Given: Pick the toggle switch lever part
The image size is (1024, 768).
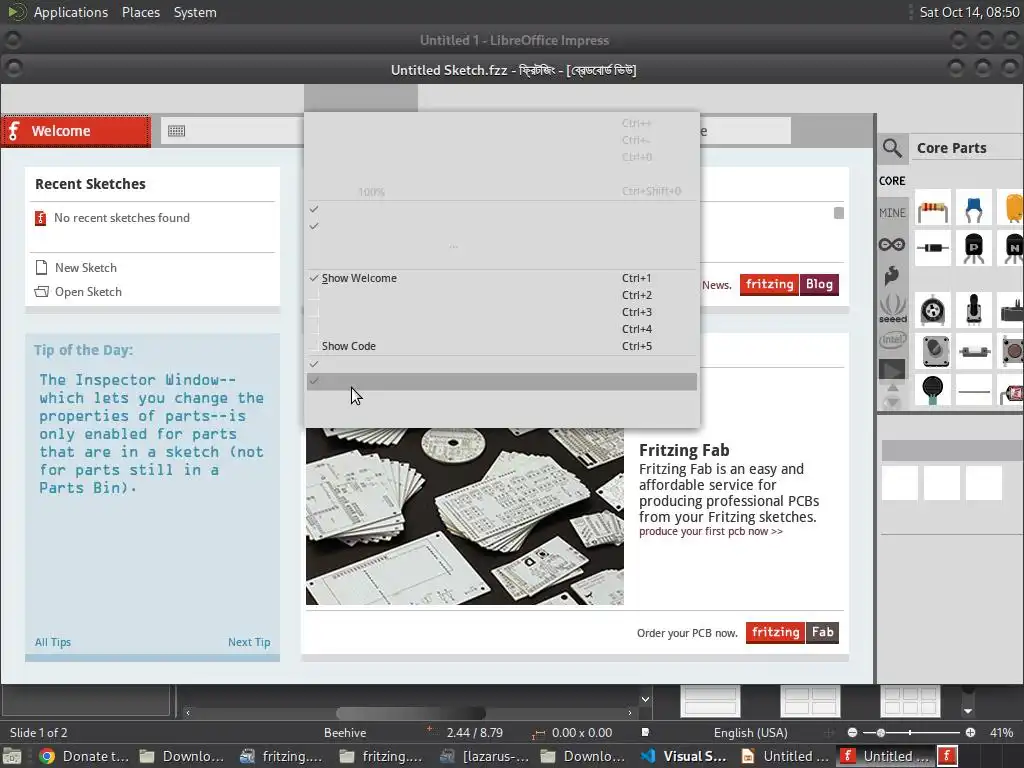Looking at the screenshot, I should (x=973, y=310).
